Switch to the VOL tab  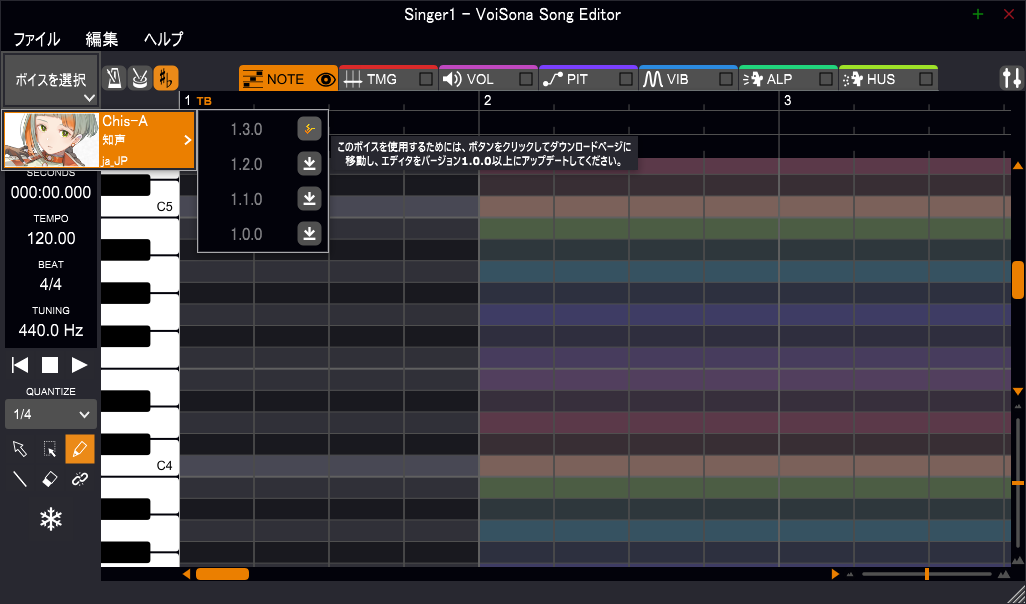point(488,79)
